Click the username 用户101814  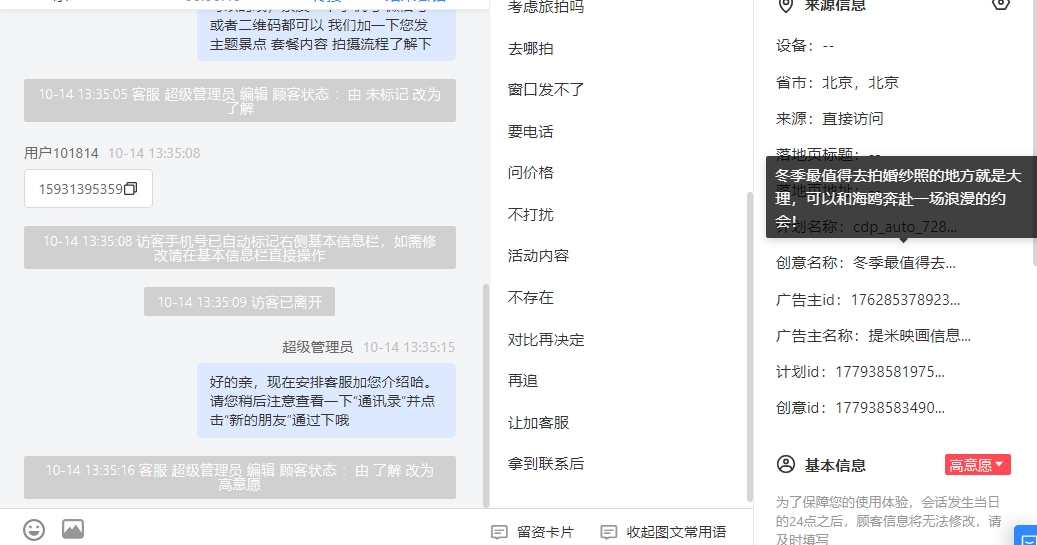(61, 153)
